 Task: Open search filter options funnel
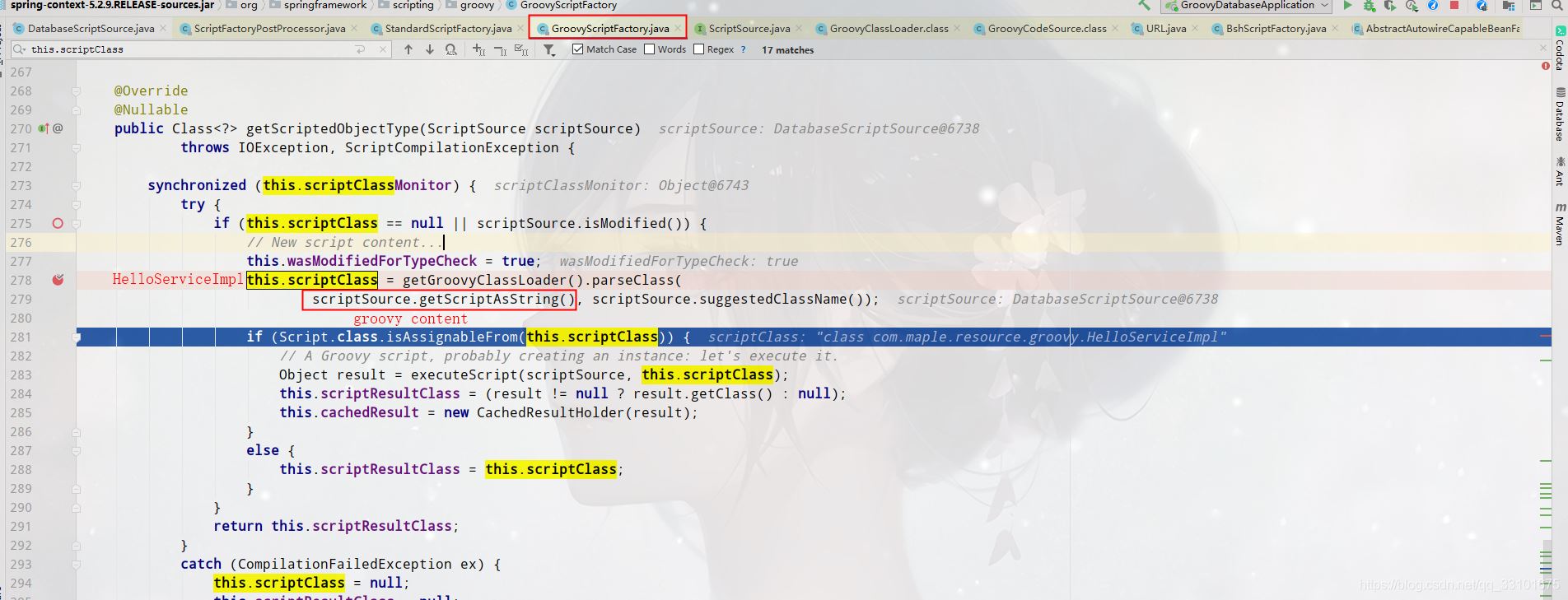(549, 50)
